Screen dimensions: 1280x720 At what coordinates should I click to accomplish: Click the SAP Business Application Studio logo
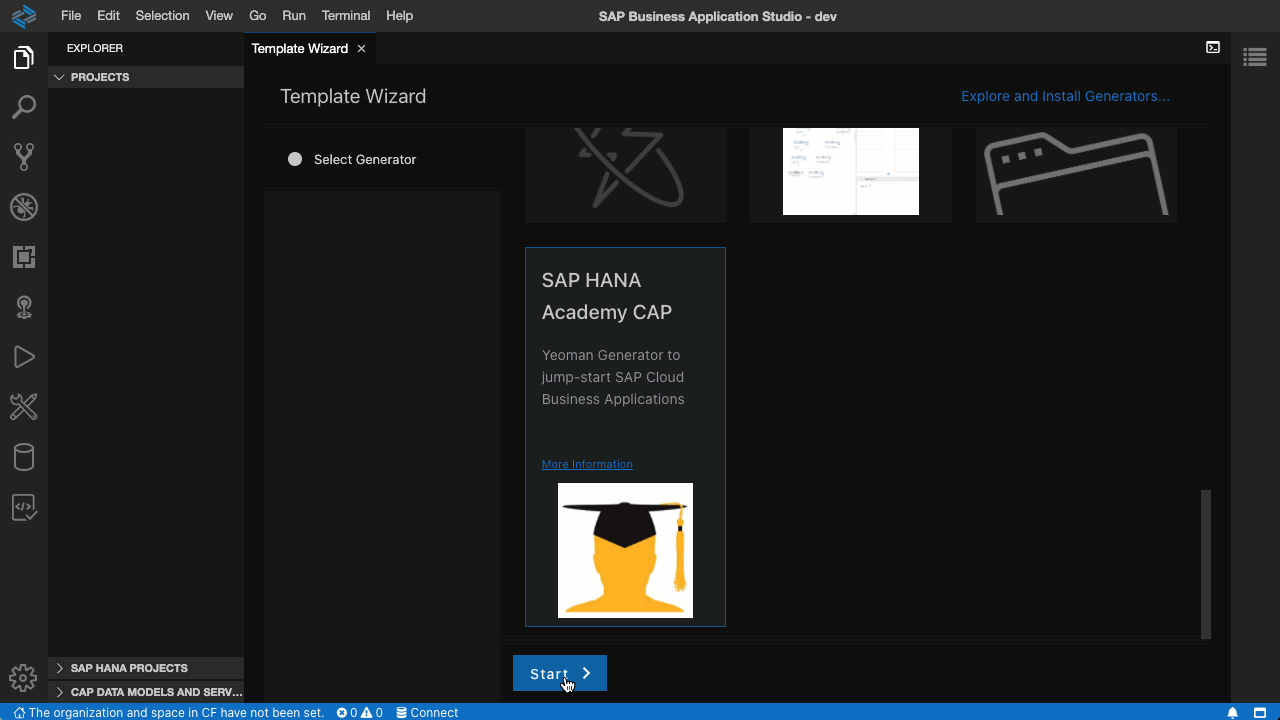24,16
